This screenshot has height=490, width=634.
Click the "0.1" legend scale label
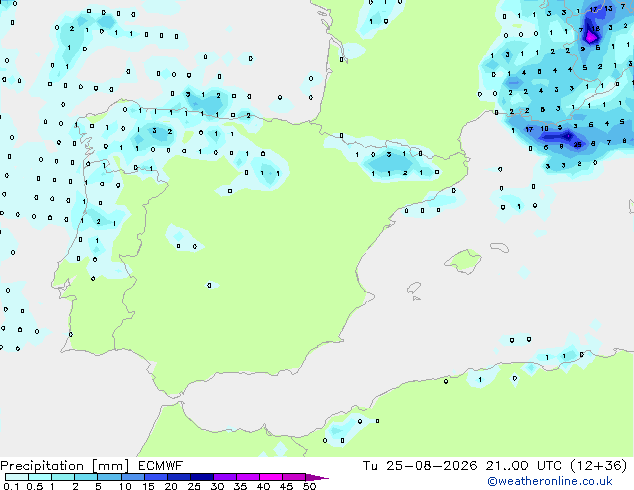pyautogui.click(x=11, y=486)
